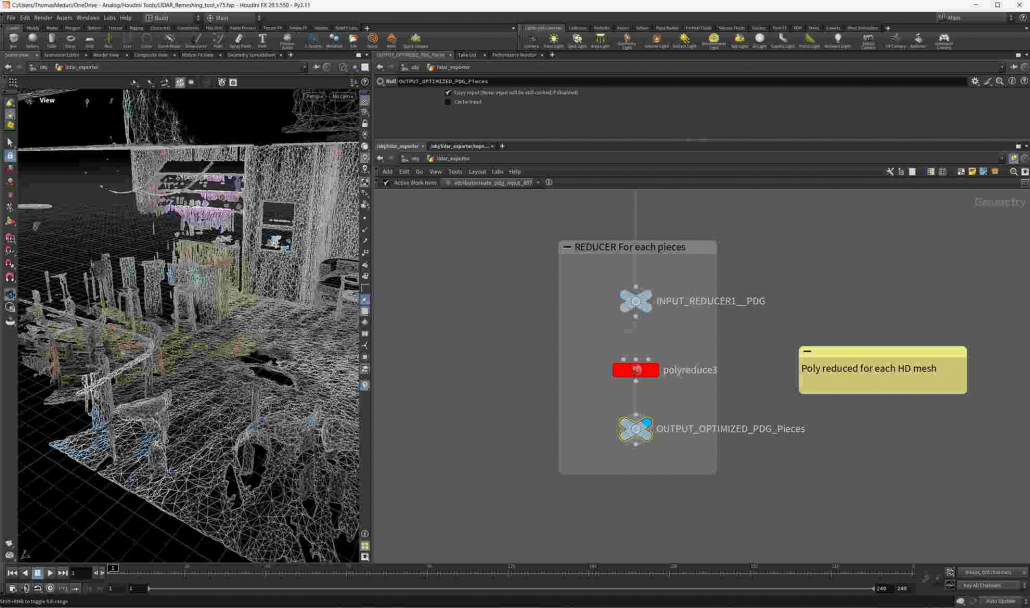1030x608 pixels.
Task: Minimize the yellow sticky note
Action: (x=807, y=352)
